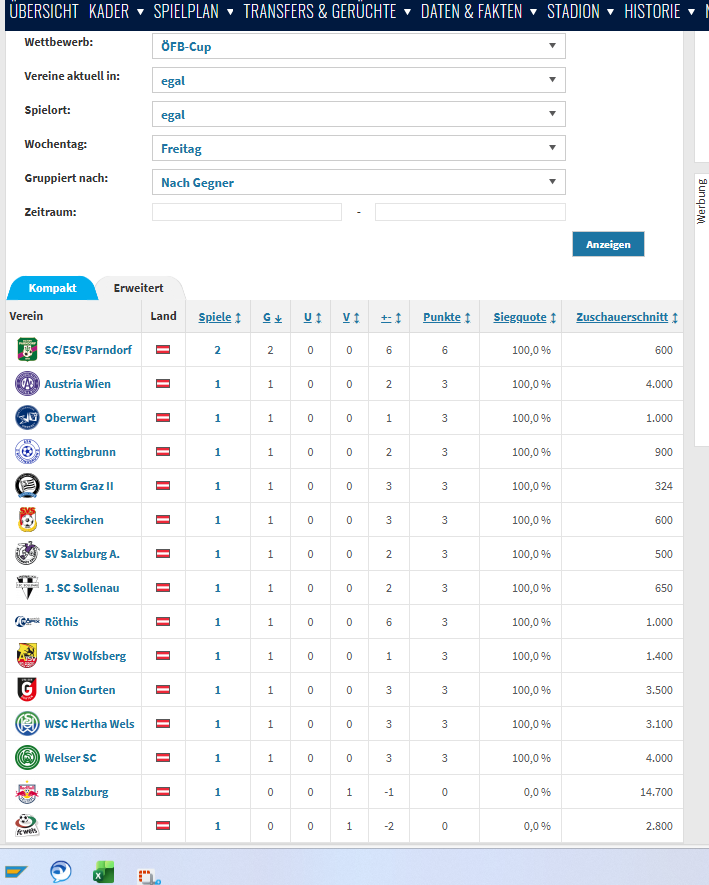Click the Austria Wien club crest

[x=27, y=384]
